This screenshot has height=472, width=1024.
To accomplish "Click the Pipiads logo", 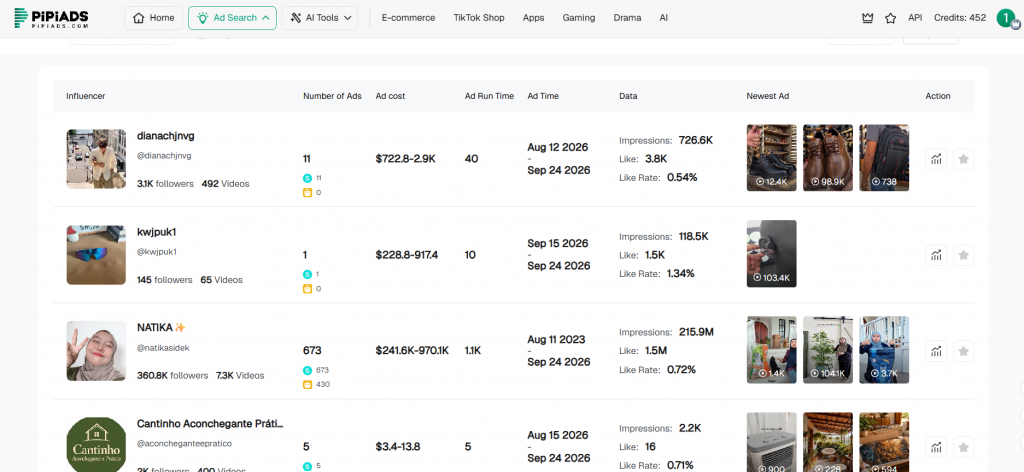I will (51, 18).
